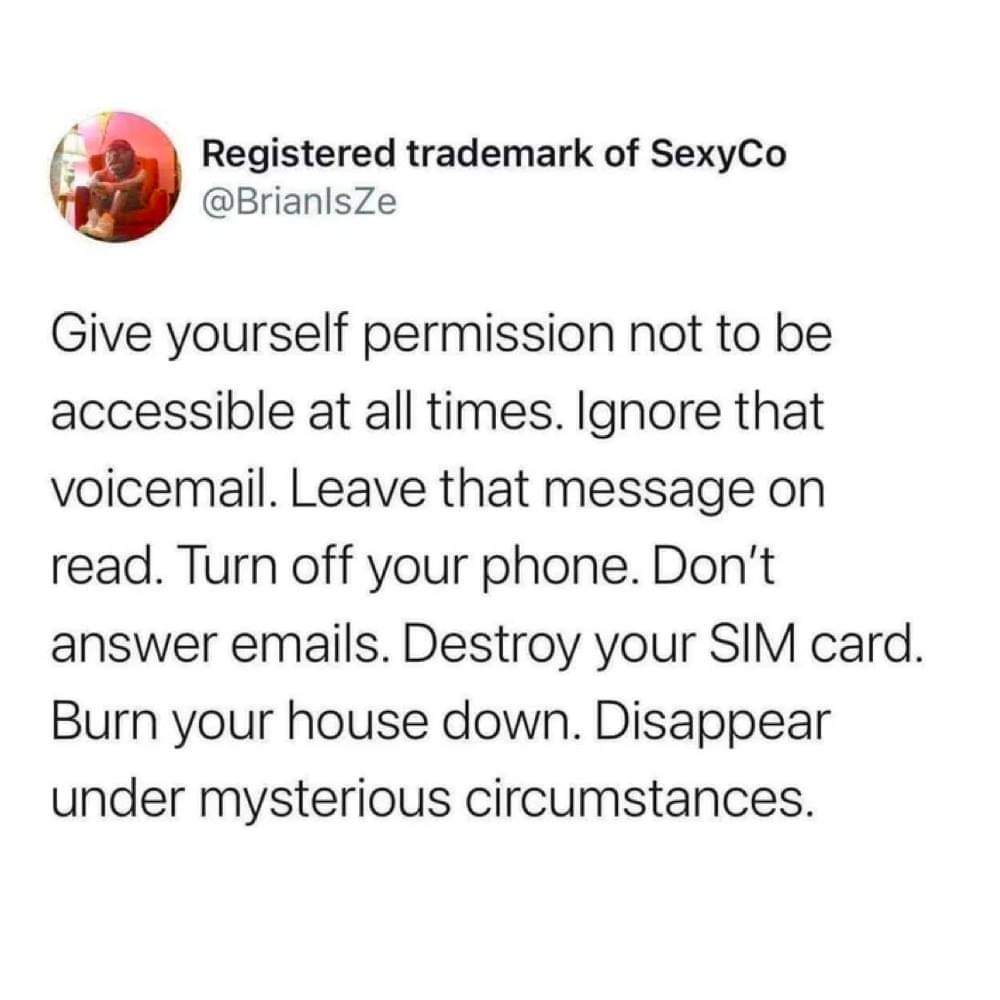Click the word 'Registered' in display name
The height and width of the screenshot is (1000, 1000).
pyautogui.click(x=298, y=155)
